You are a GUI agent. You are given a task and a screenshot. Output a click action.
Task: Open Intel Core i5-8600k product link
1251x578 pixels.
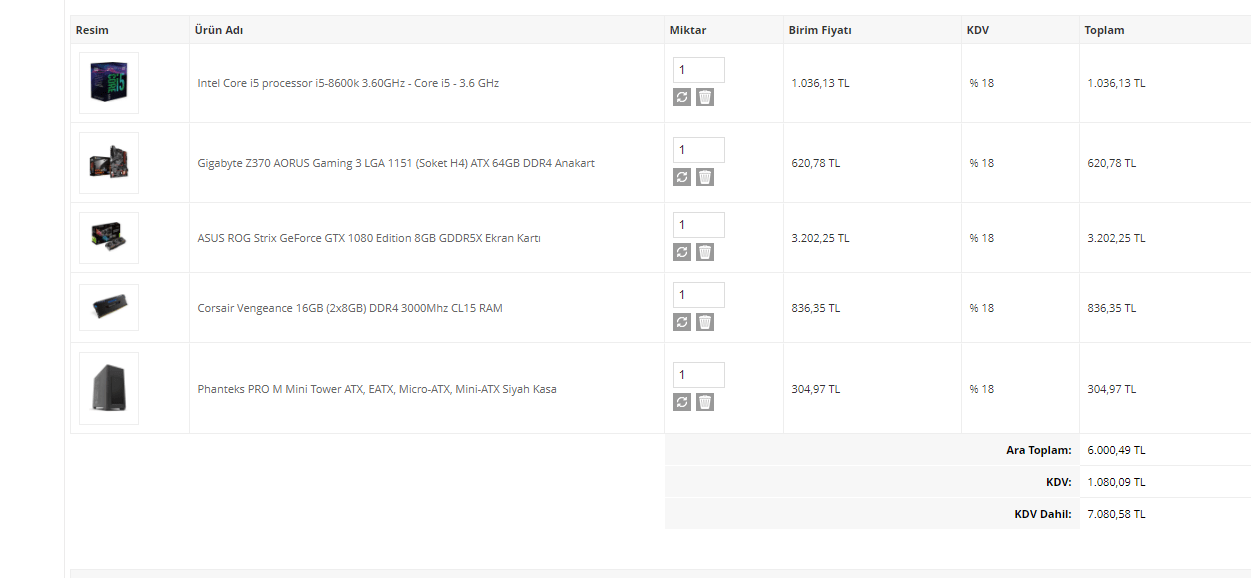[x=348, y=83]
